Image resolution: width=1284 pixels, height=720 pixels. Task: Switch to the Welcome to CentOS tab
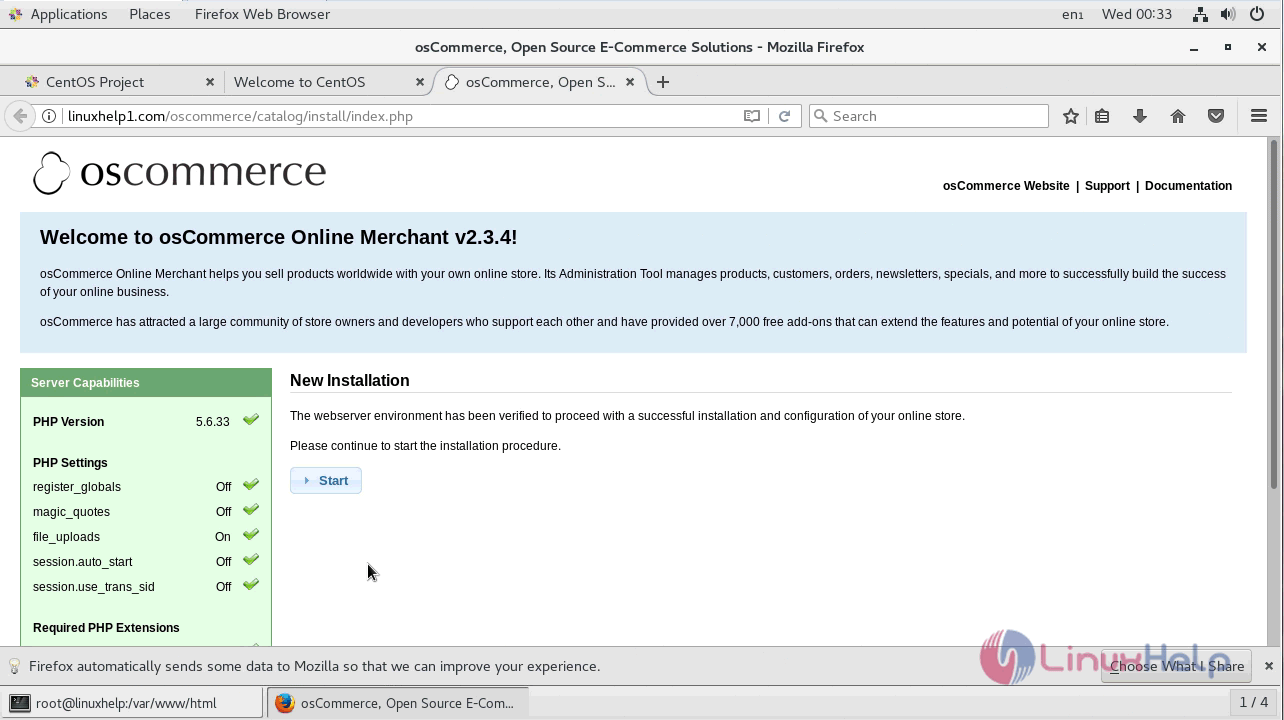[x=326, y=82]
